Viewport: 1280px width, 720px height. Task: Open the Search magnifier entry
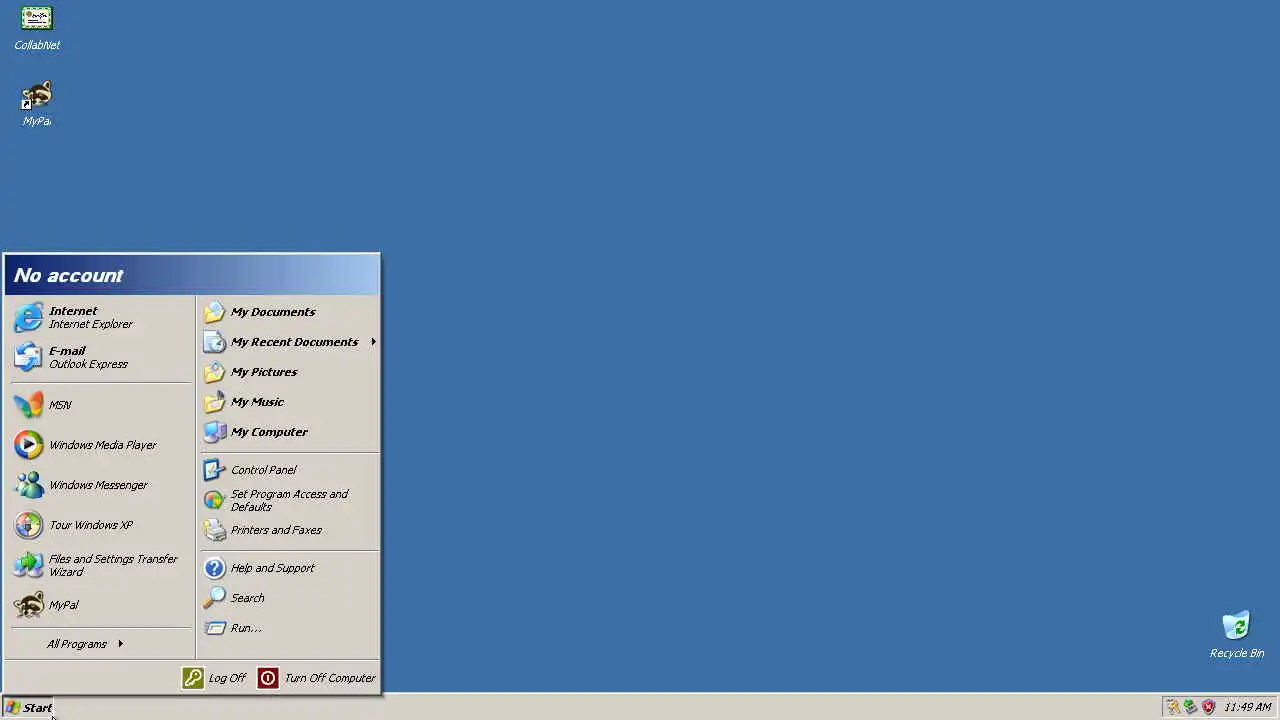(x=289, y=598)
